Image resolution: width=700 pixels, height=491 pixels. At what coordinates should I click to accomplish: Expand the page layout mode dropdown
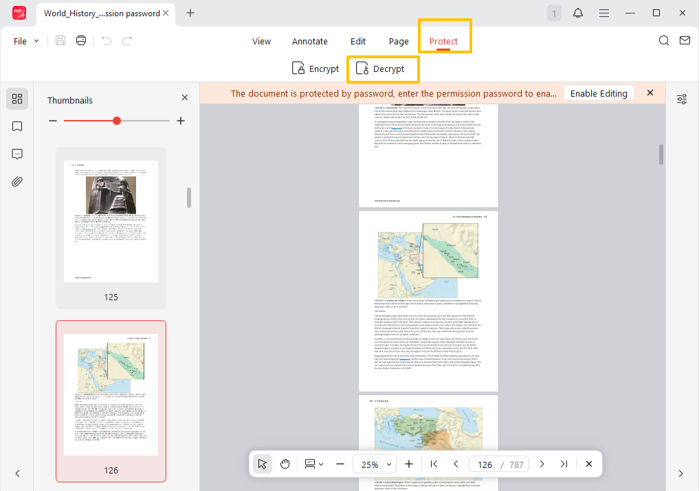[x=314, y=464]
